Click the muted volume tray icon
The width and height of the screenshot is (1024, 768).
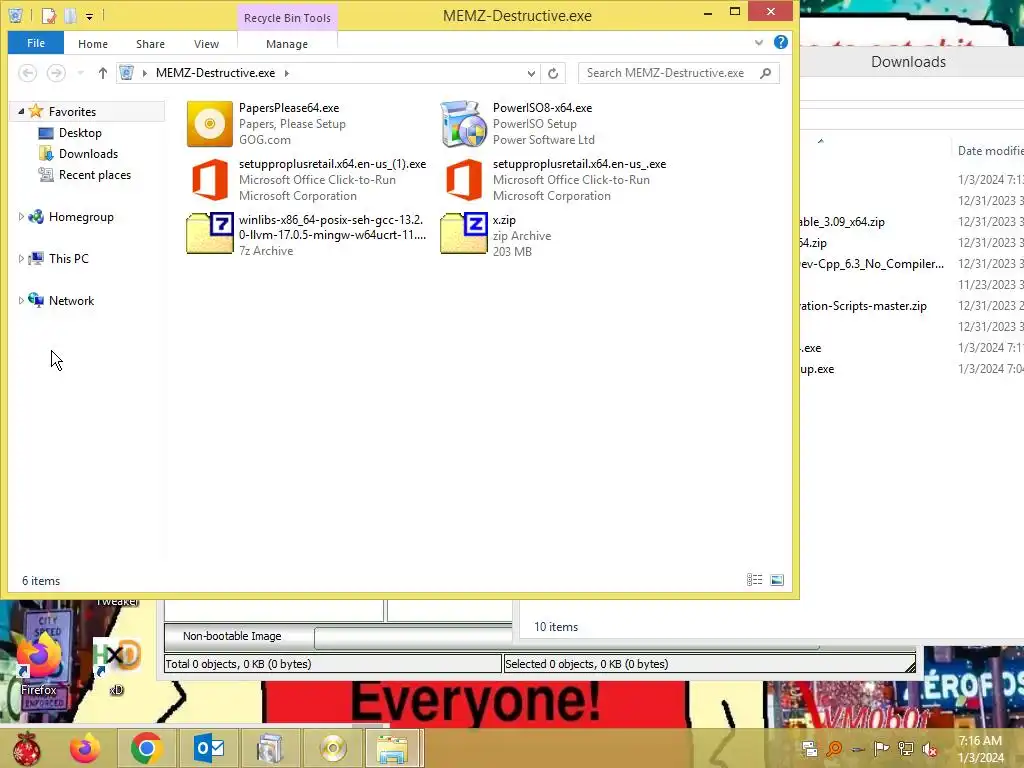[931, 749]
